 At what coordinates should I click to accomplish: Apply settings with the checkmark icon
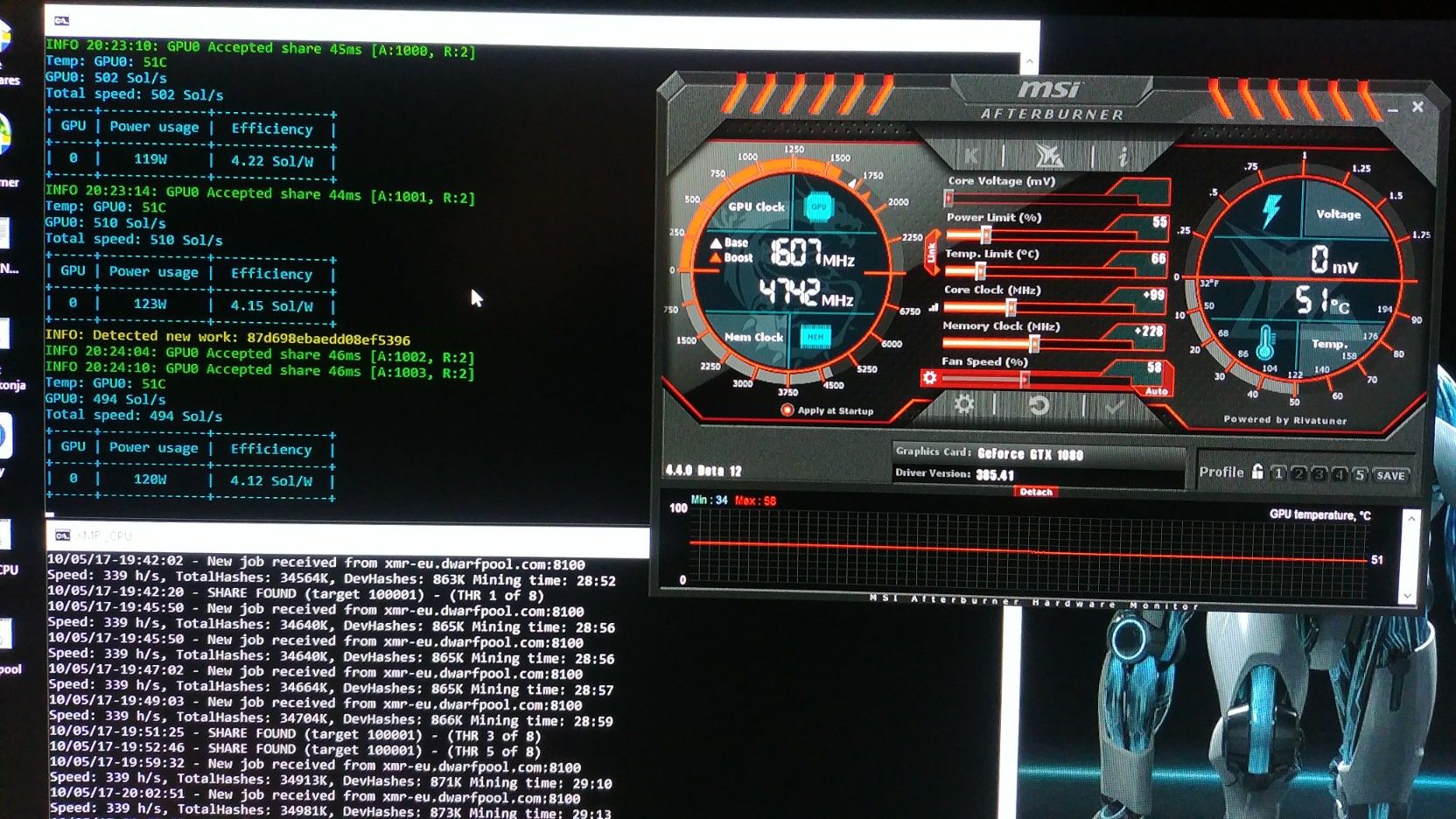1114,406
